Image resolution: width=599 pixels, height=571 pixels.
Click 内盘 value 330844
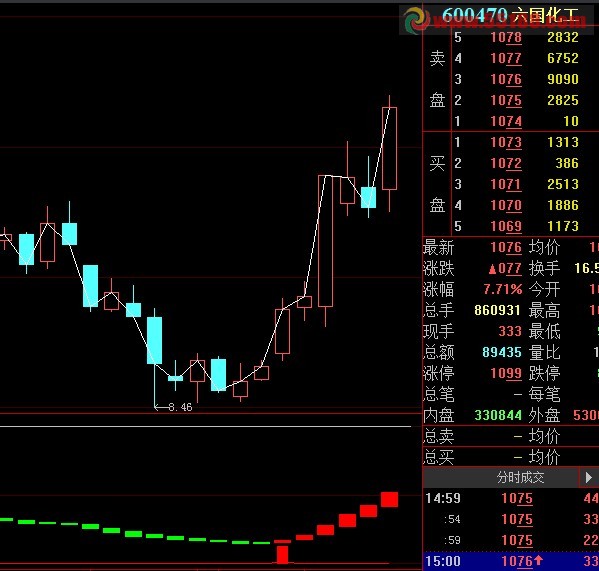tap(498, 415)
